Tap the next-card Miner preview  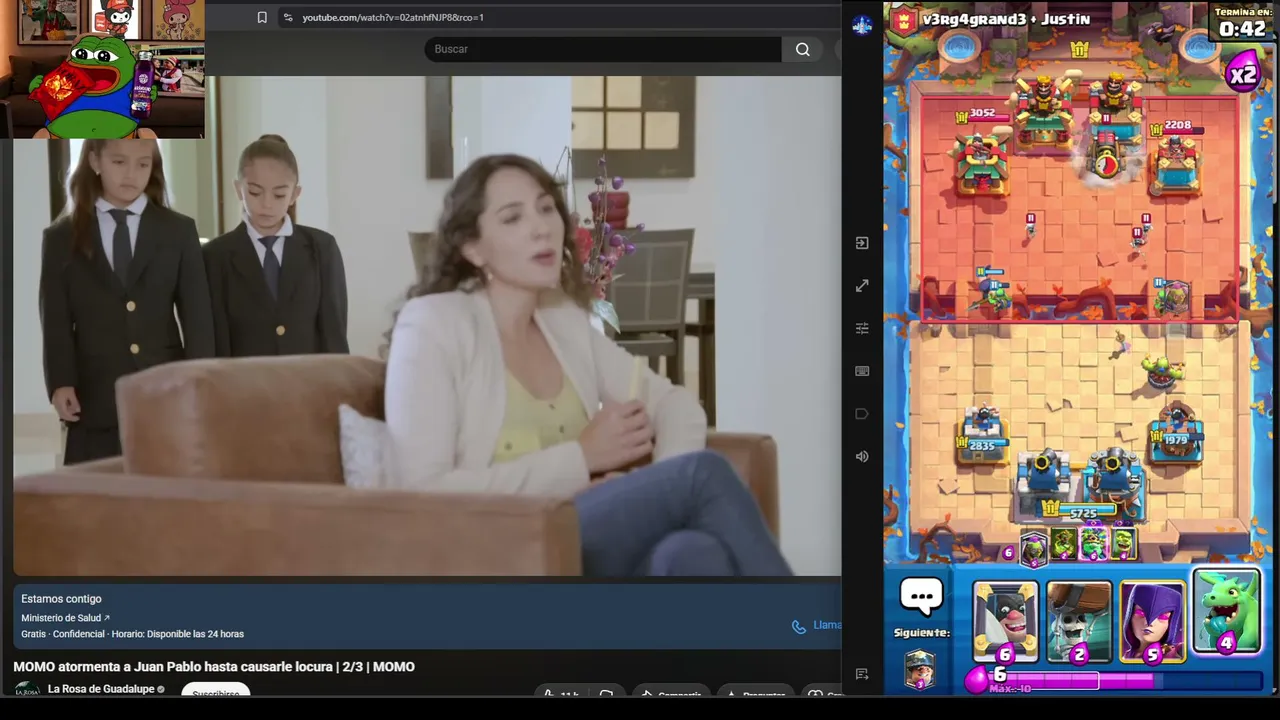[x=920, y=668]
